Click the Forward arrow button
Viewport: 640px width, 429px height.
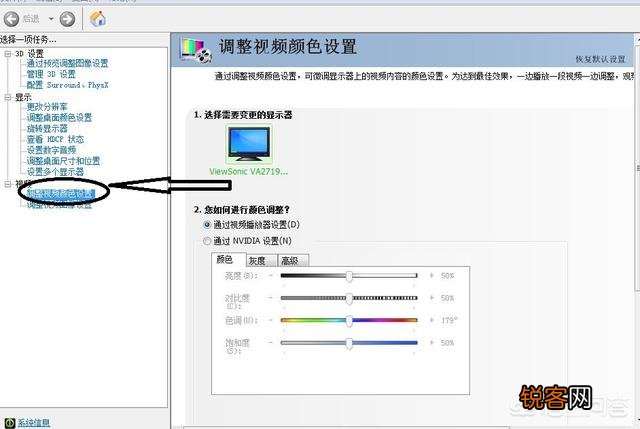67,19
